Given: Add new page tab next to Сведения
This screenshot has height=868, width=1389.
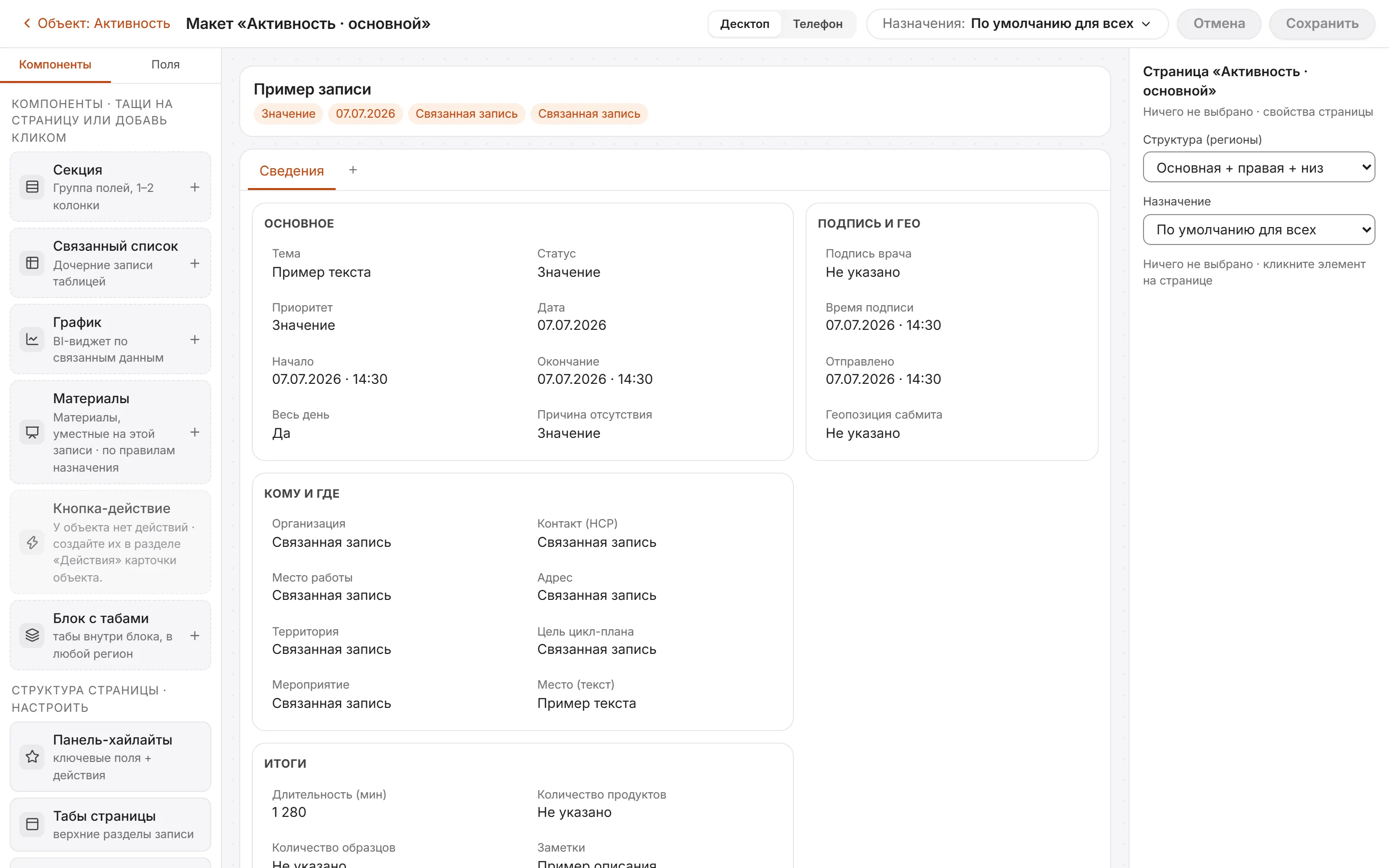Looking at the screenshot, I should (x=353, y=170).
